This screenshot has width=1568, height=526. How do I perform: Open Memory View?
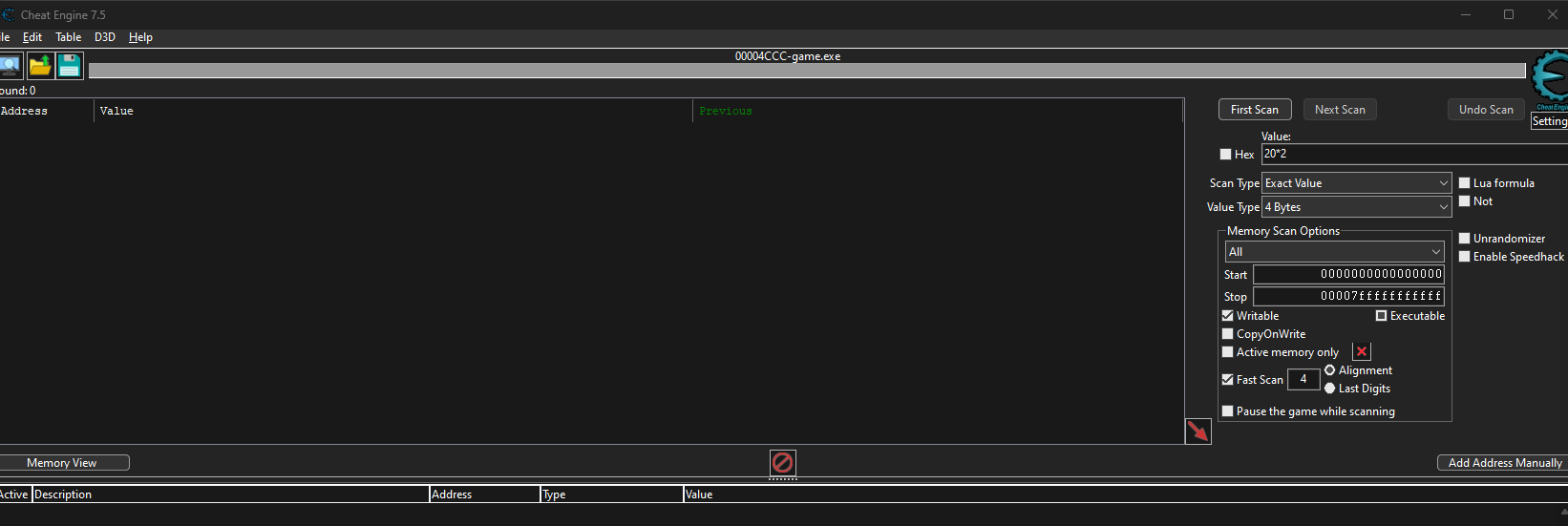[x=62, y=463]
